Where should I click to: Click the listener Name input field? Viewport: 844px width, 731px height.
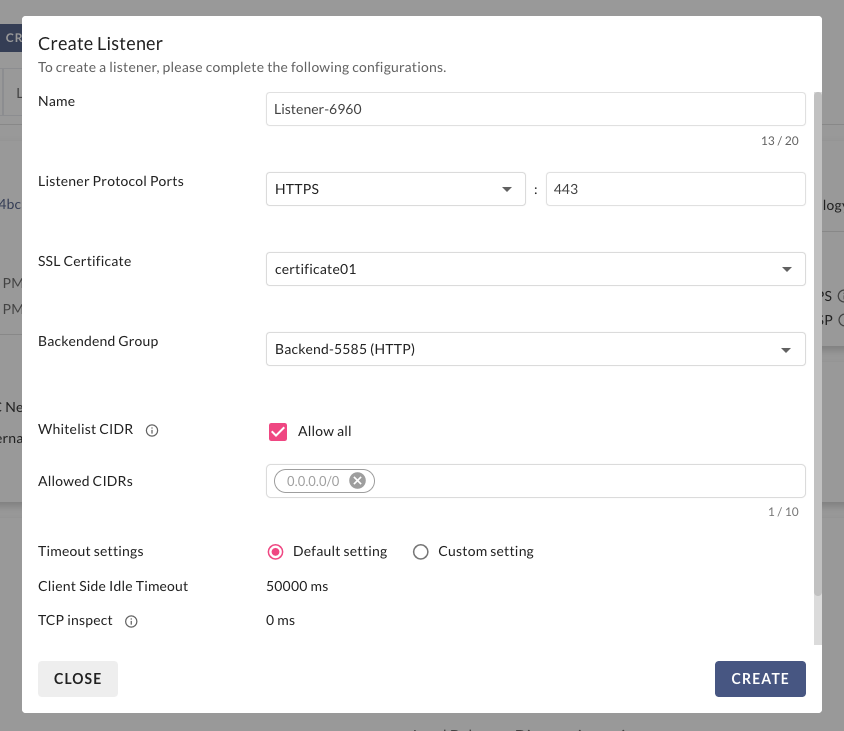(x=535, y=109)
